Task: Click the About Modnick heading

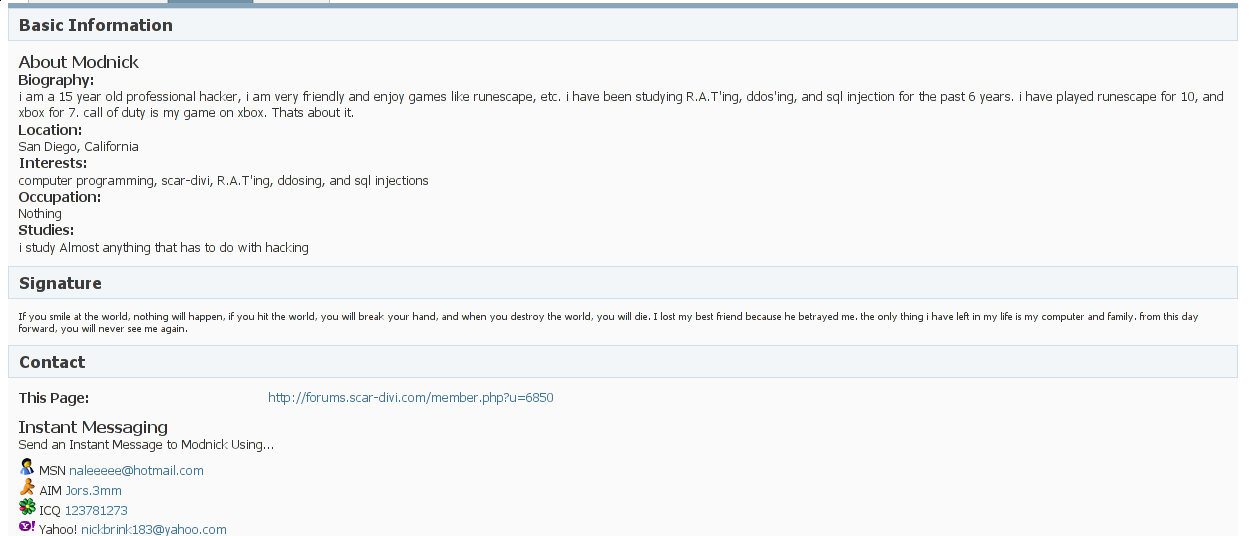Action: pyautogui.click(x=78, y=62)
